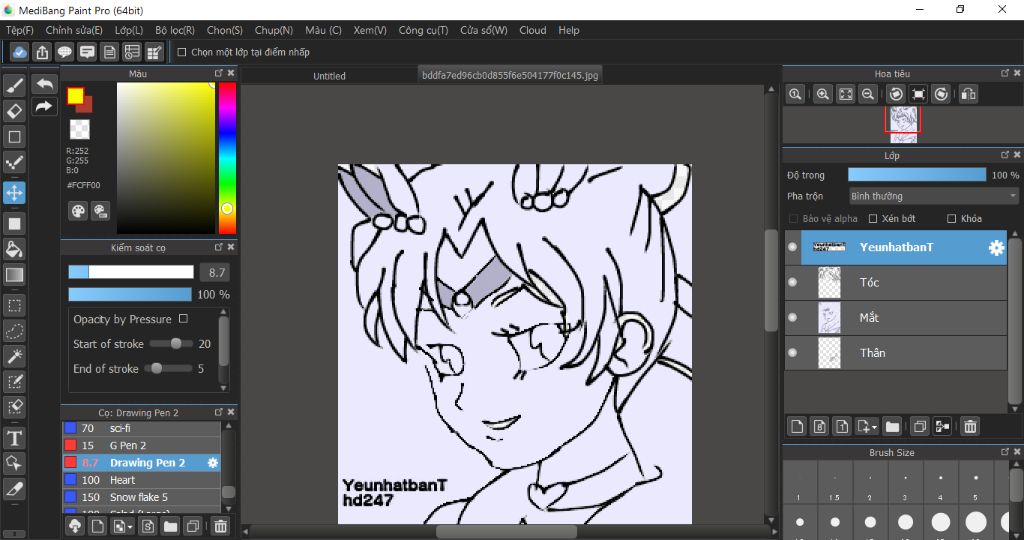The height and width of the screenshot is (540, 1024).
Task: Open Chỉnh sửa(E) menu
Action: [x=74, y=30]
